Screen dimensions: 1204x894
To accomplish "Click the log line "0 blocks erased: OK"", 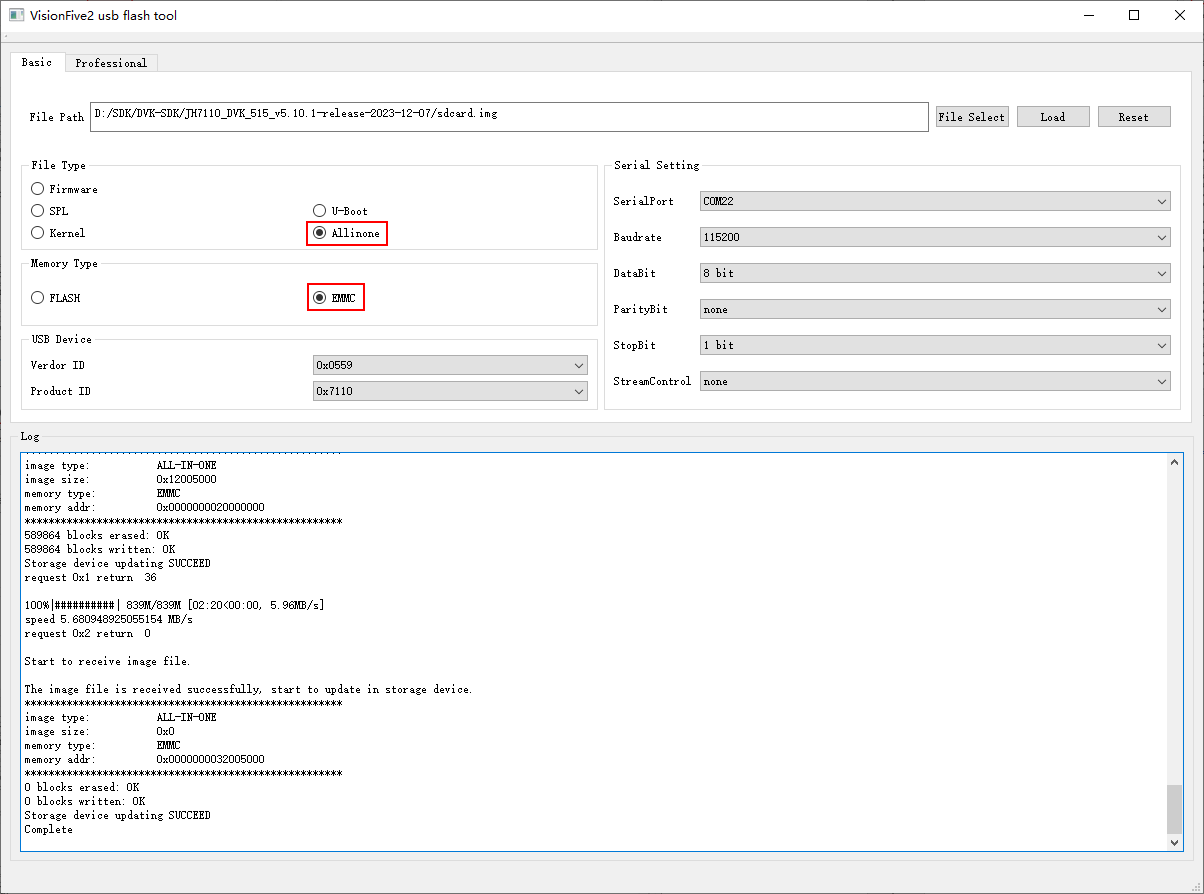I will (82, 787).
